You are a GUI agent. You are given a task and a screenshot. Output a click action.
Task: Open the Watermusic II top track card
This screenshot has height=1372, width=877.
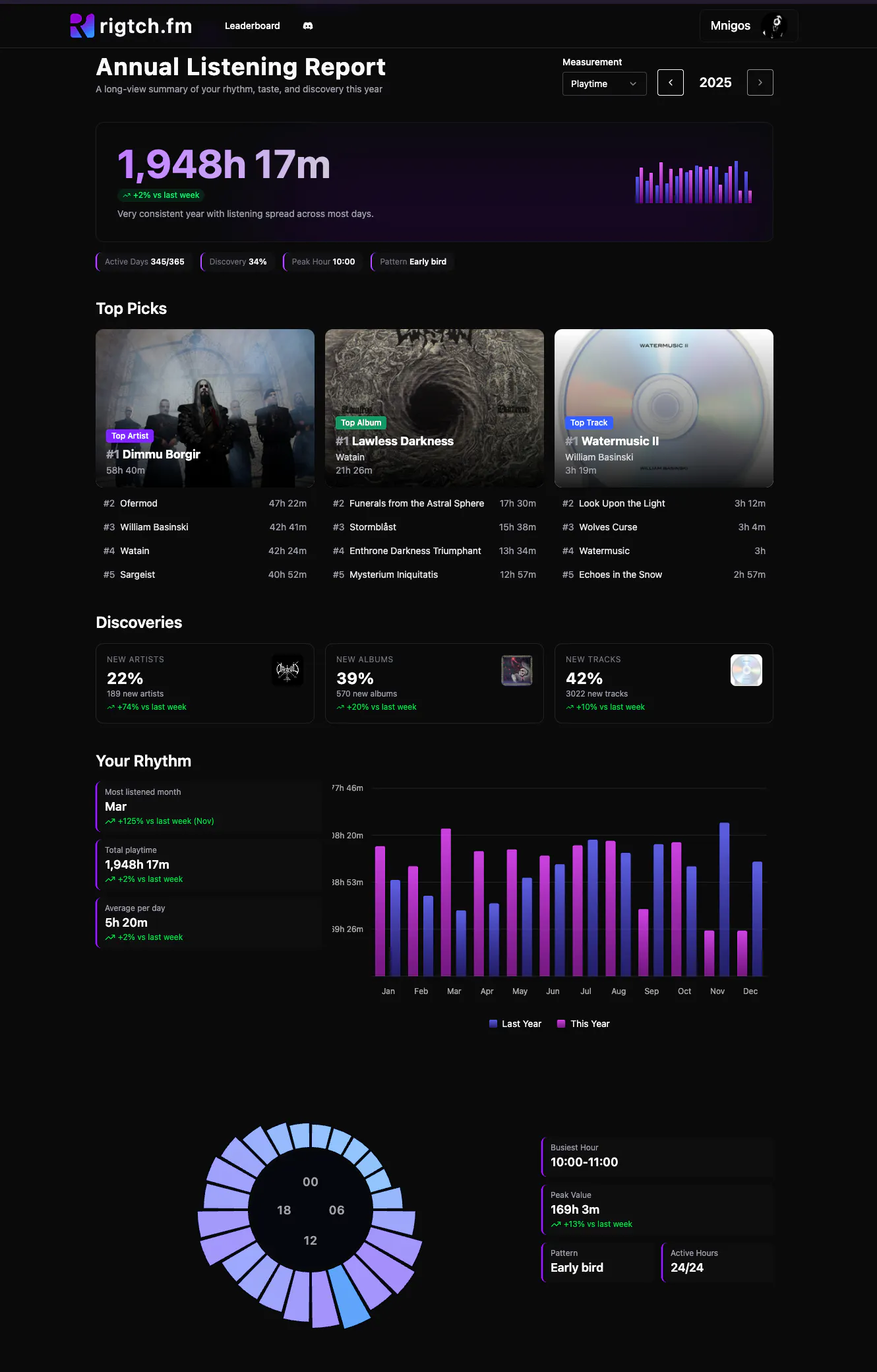[664, 408]
